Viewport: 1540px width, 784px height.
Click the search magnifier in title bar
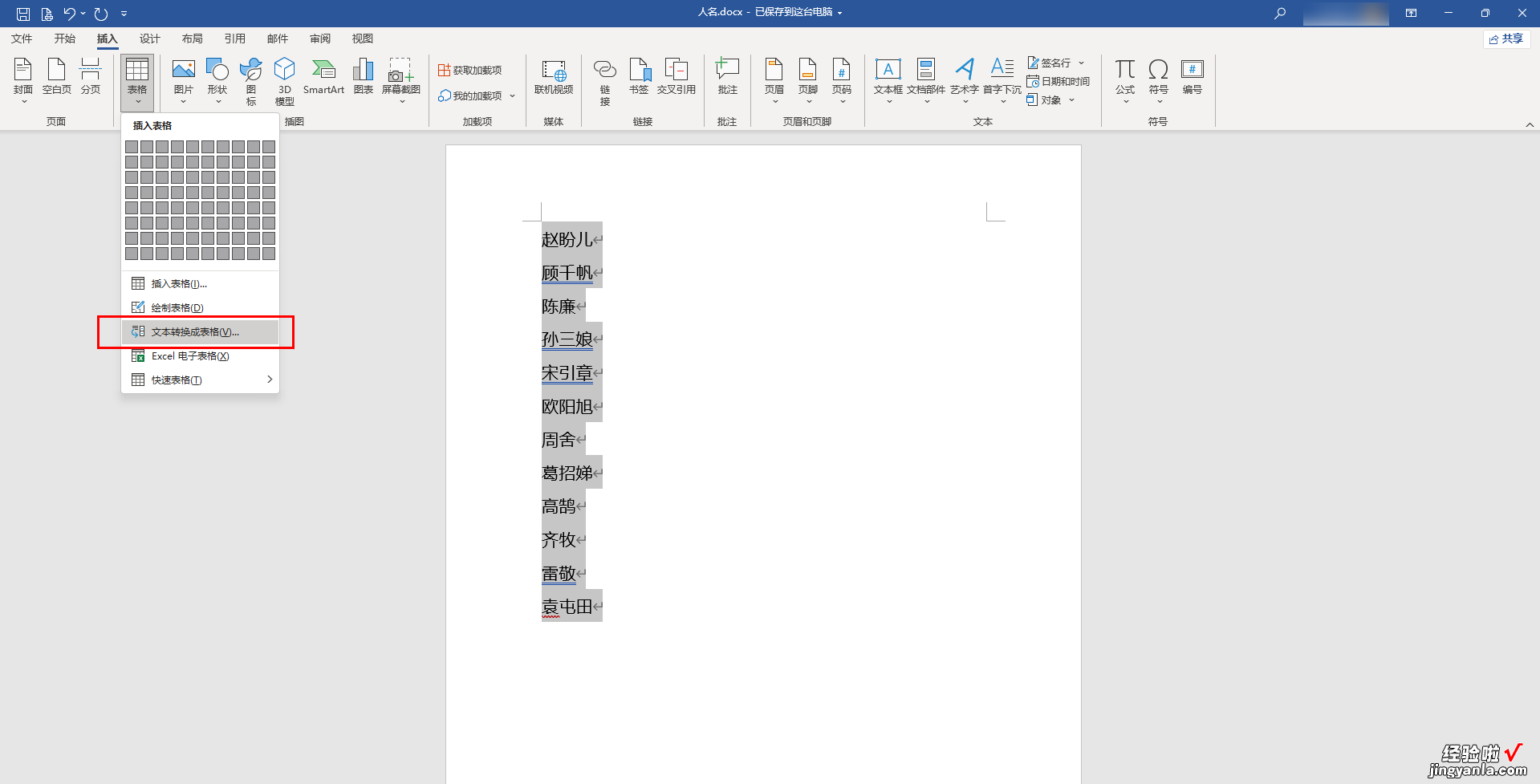pyautogui.click(x=1280, y=13)
